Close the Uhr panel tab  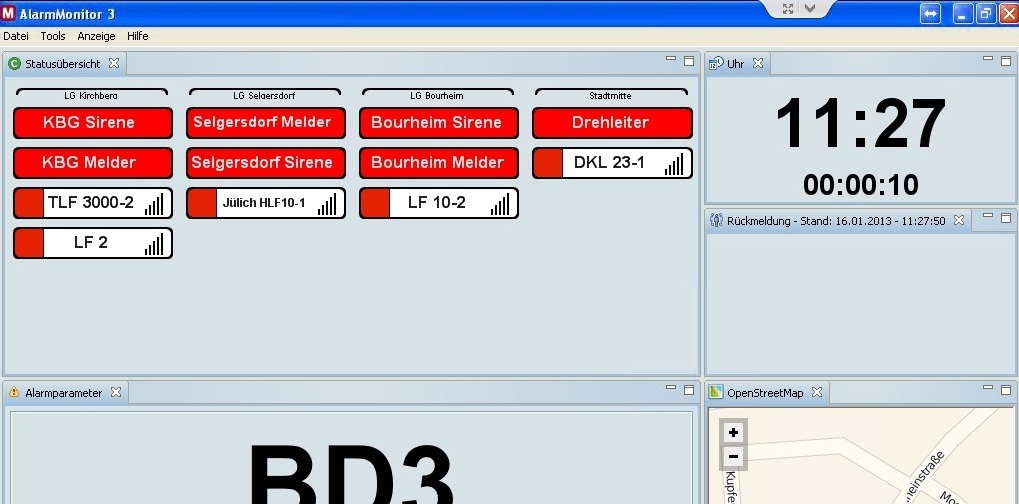point(757,63)
